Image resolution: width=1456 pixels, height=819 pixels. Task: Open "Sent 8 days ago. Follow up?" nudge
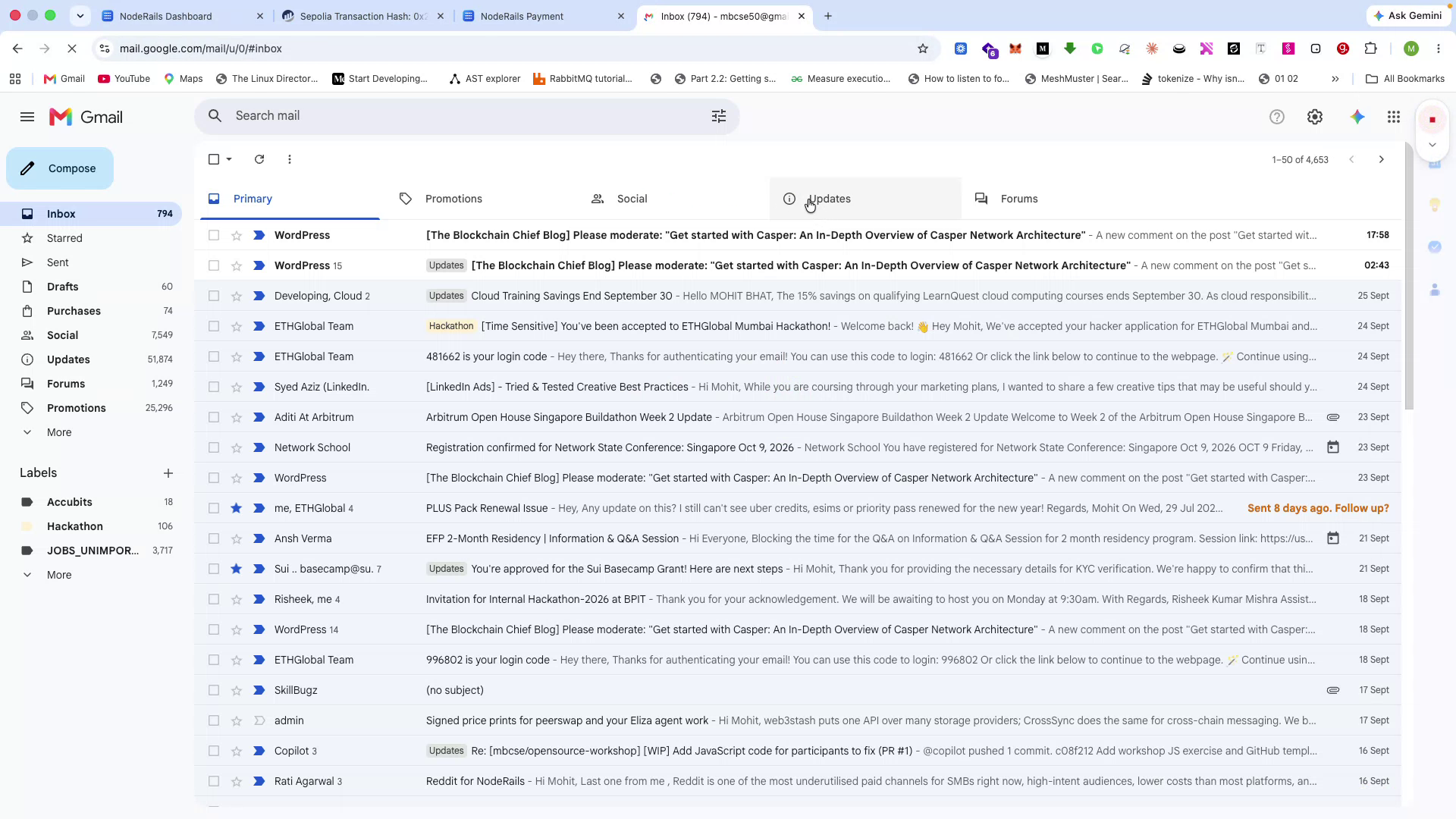click(1318, 508)
